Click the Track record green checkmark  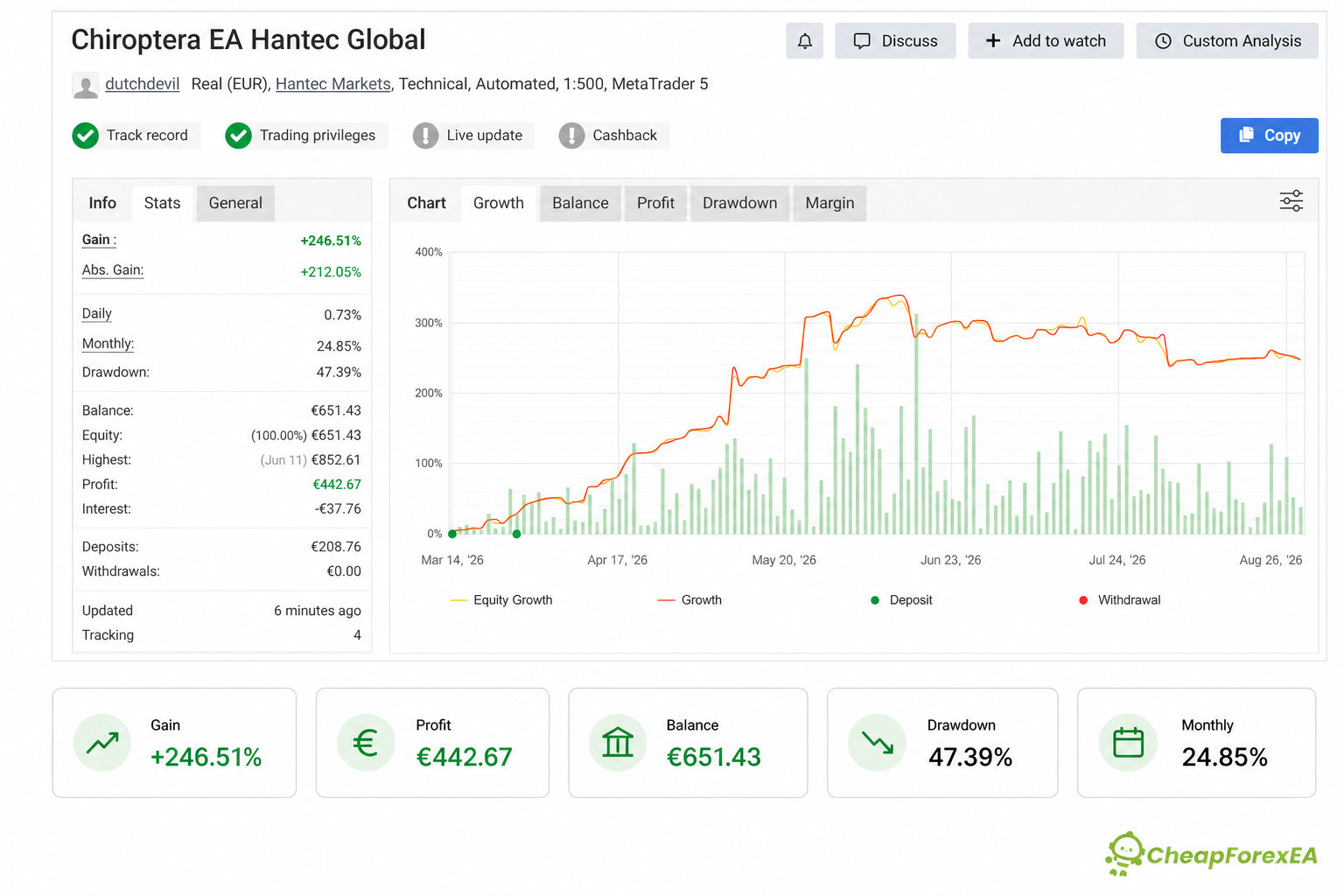(85, 136)
